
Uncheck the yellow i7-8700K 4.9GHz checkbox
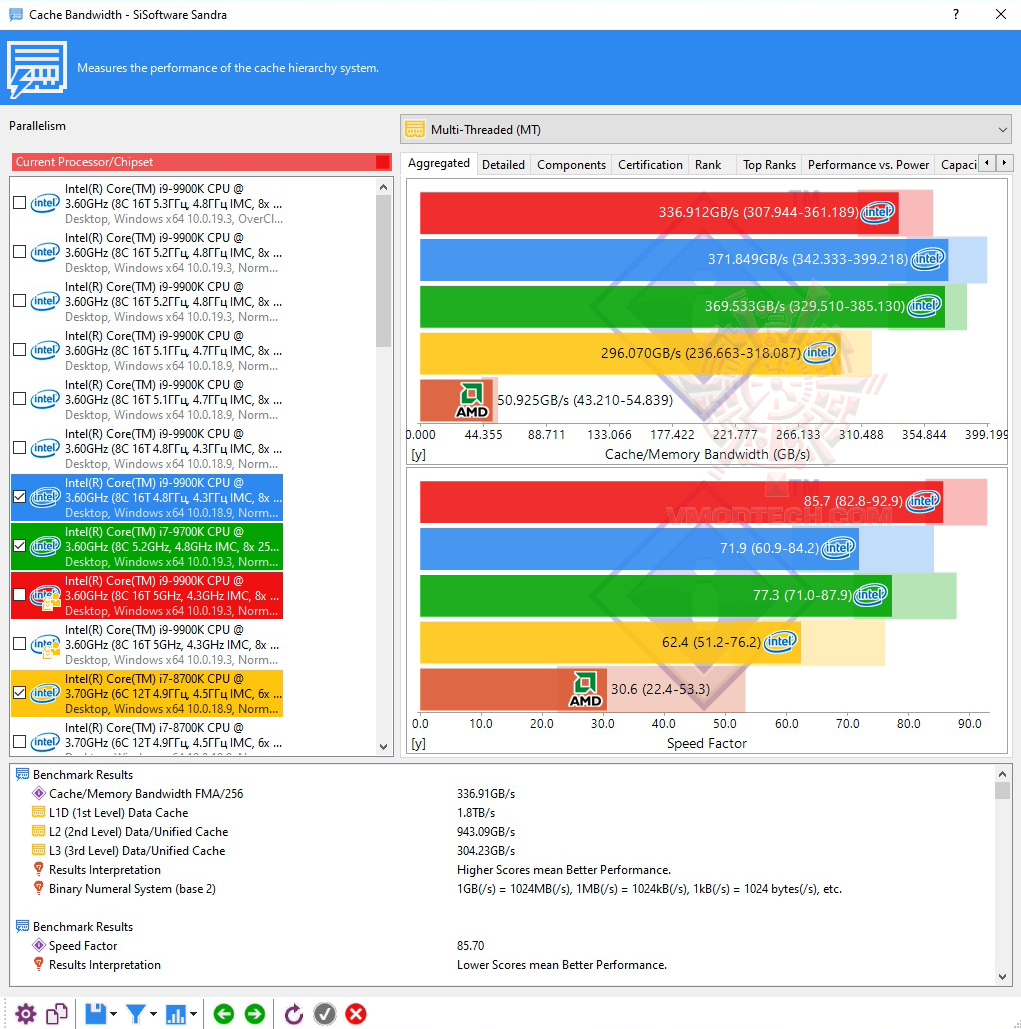pyautogui.click(x=20, y=693)
